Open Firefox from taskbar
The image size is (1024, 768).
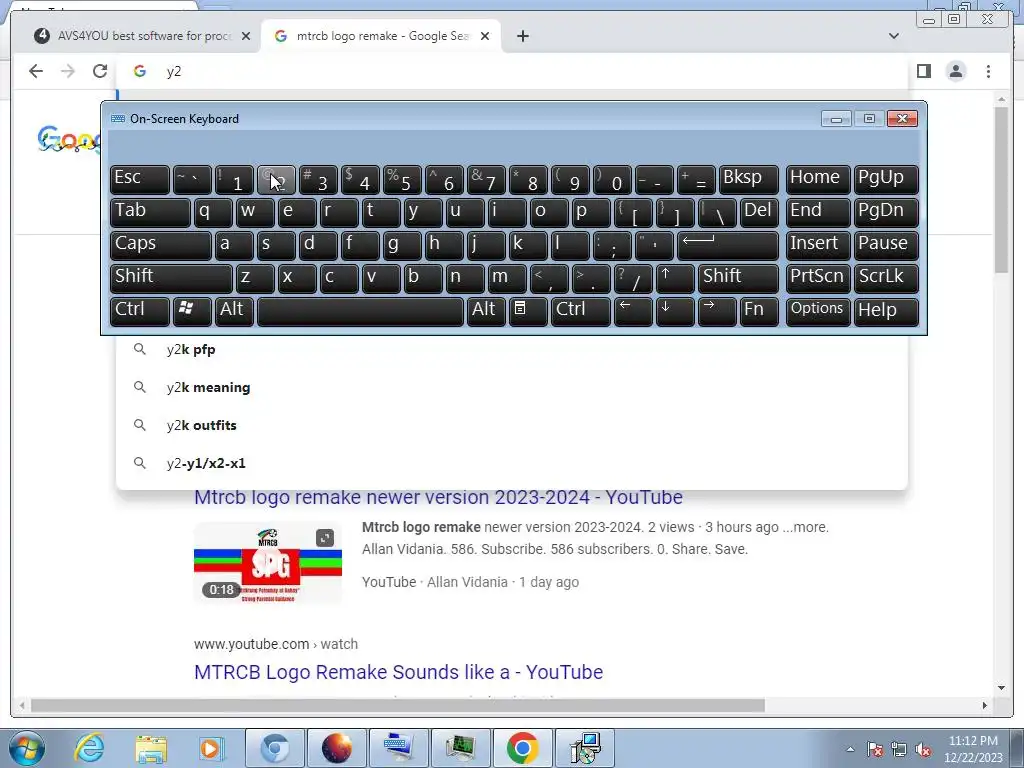pyautogui.click(x=337, y=748)
